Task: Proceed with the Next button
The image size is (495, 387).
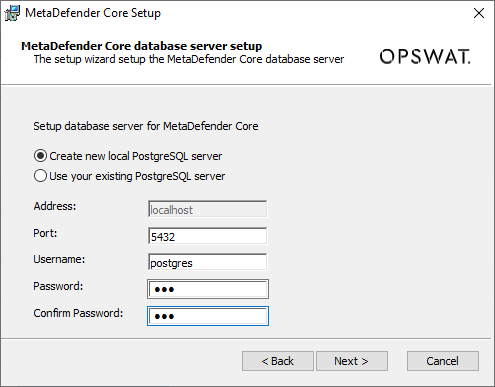Action: click(x=352, y=361)
